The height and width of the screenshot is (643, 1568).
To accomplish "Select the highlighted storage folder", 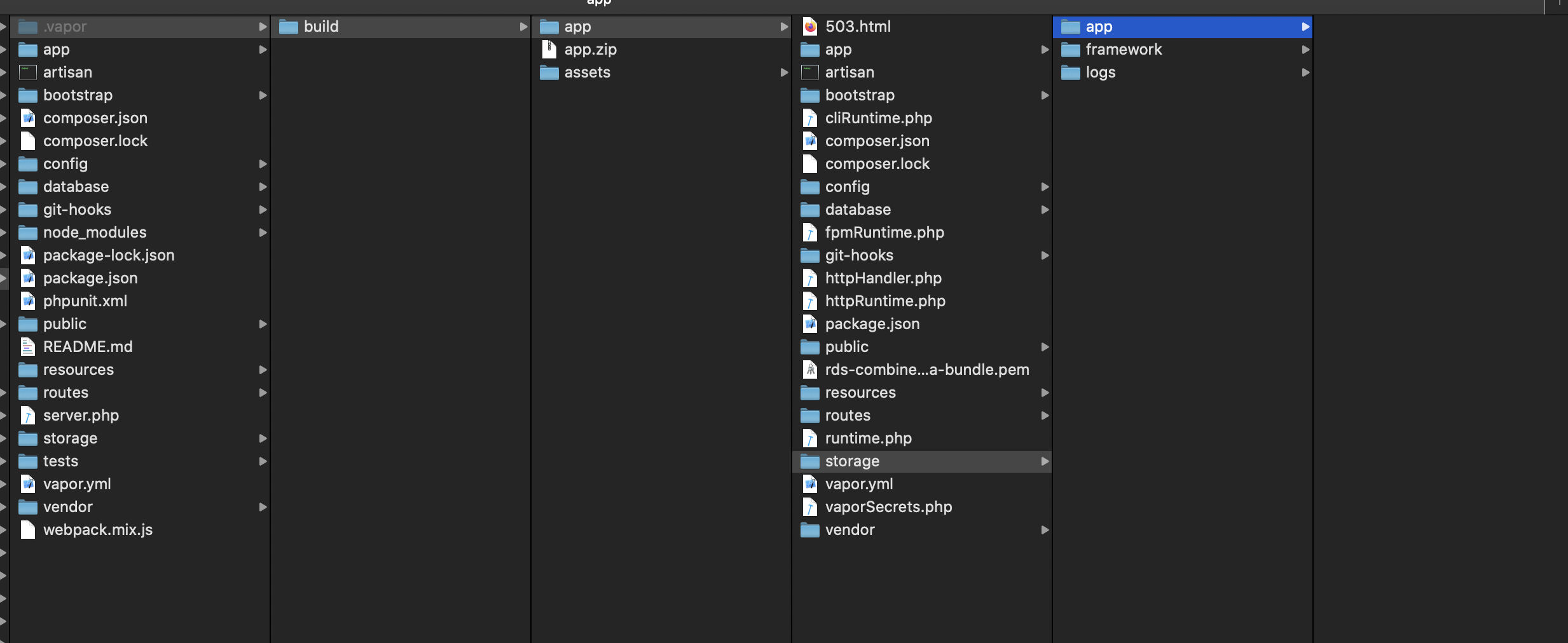I will coord(923,461).
